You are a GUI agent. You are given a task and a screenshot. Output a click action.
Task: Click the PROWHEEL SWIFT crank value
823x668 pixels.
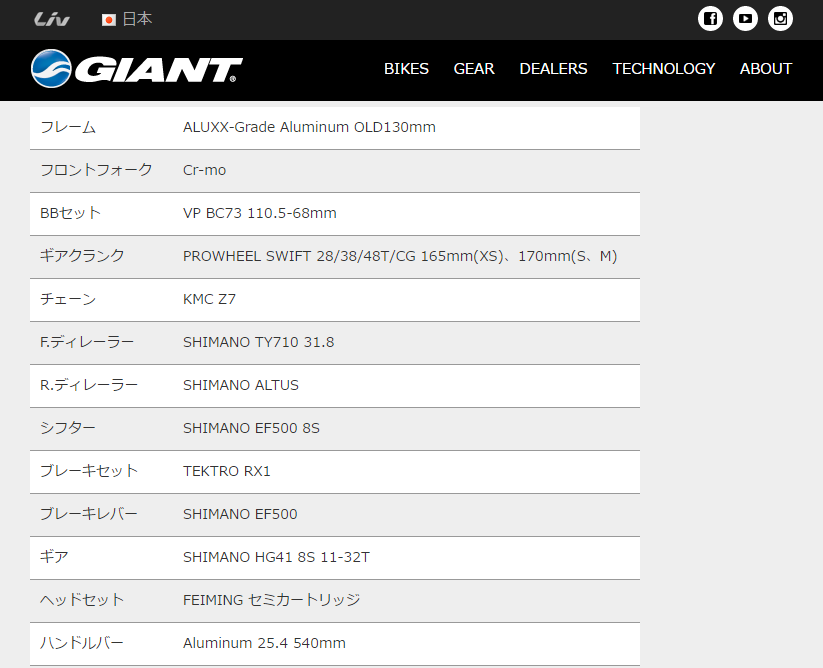400,256
